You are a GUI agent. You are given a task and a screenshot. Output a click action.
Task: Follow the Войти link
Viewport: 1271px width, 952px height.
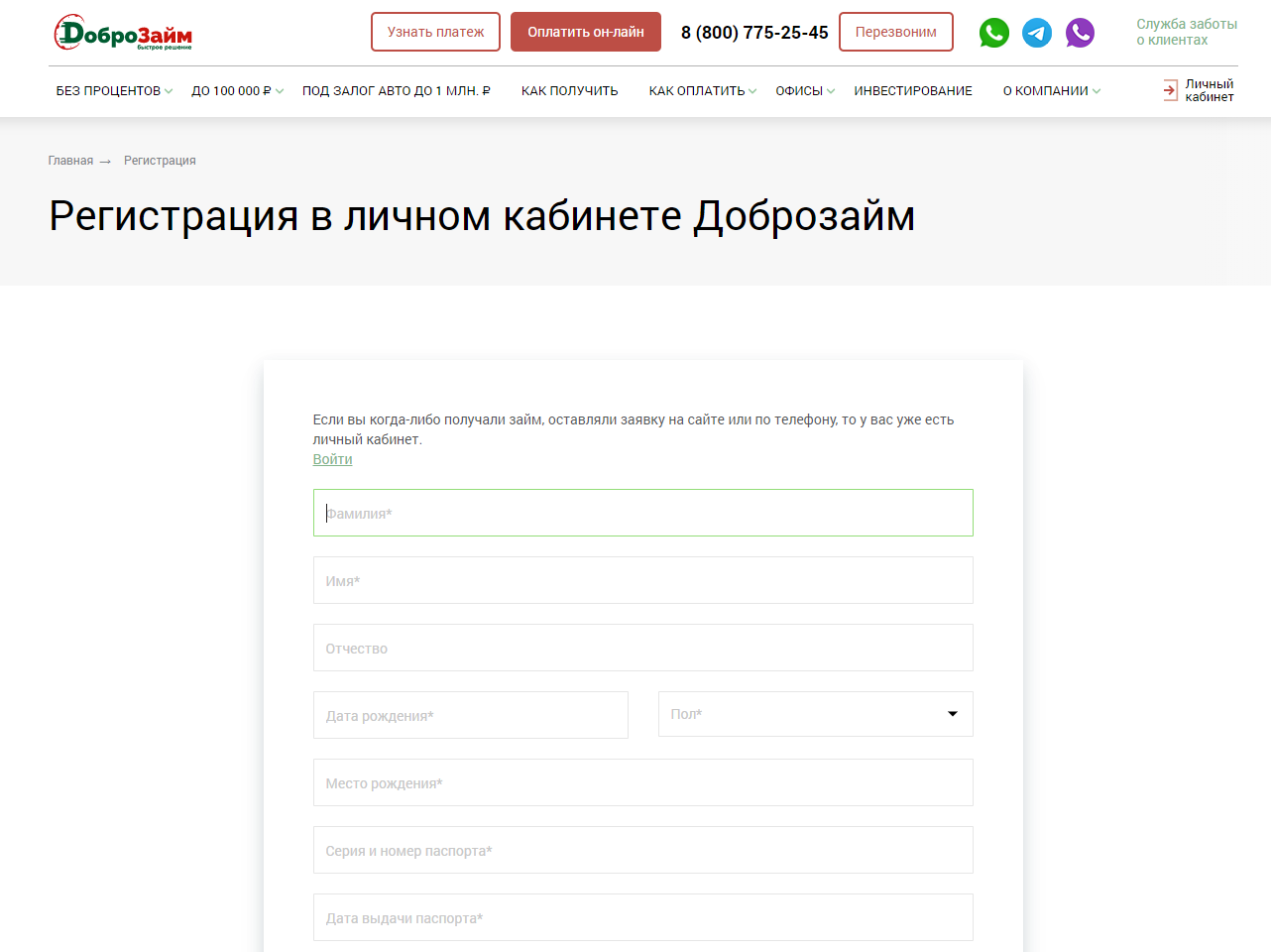click(332, 459)
